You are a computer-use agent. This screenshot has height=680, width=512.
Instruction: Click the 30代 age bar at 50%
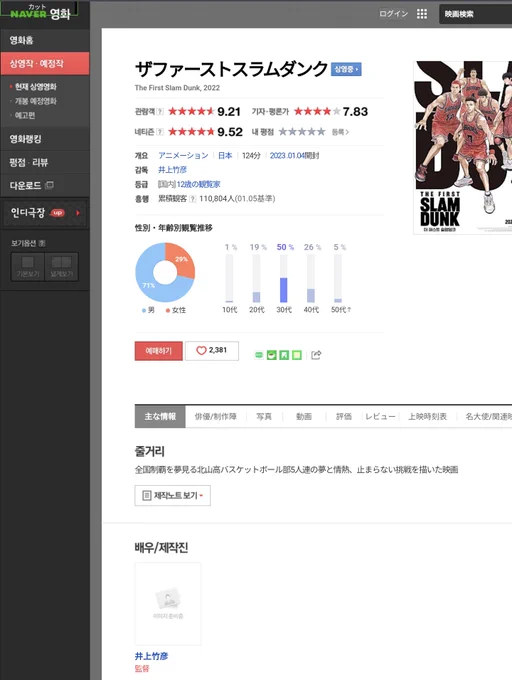[284, 278]
